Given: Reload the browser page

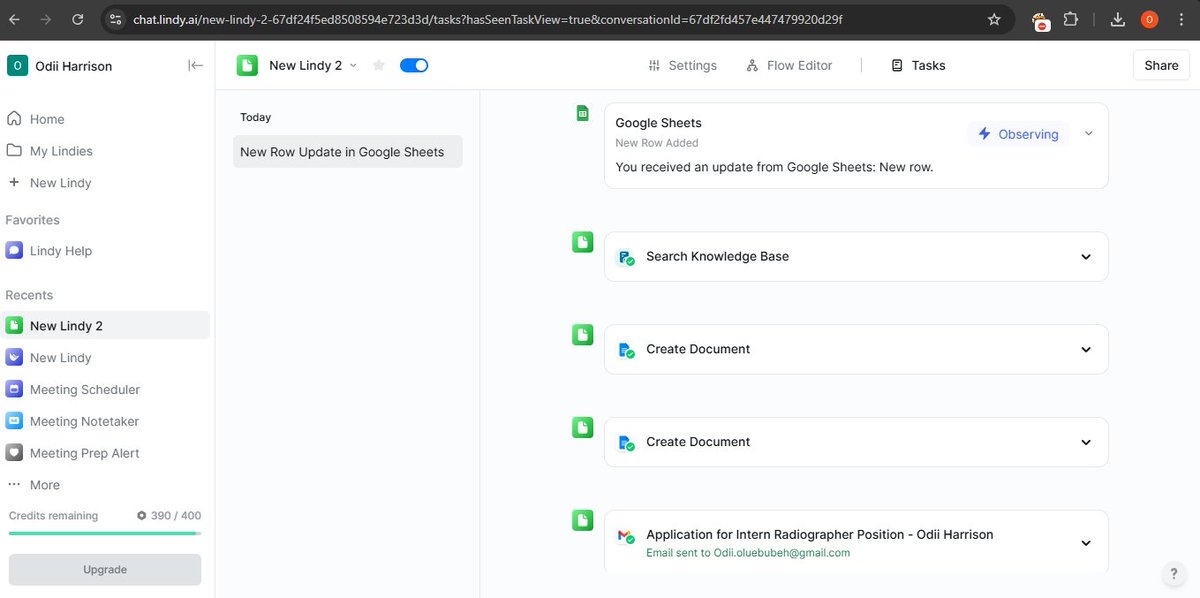Looking at the screenshot, I should [x=79, y=19].
